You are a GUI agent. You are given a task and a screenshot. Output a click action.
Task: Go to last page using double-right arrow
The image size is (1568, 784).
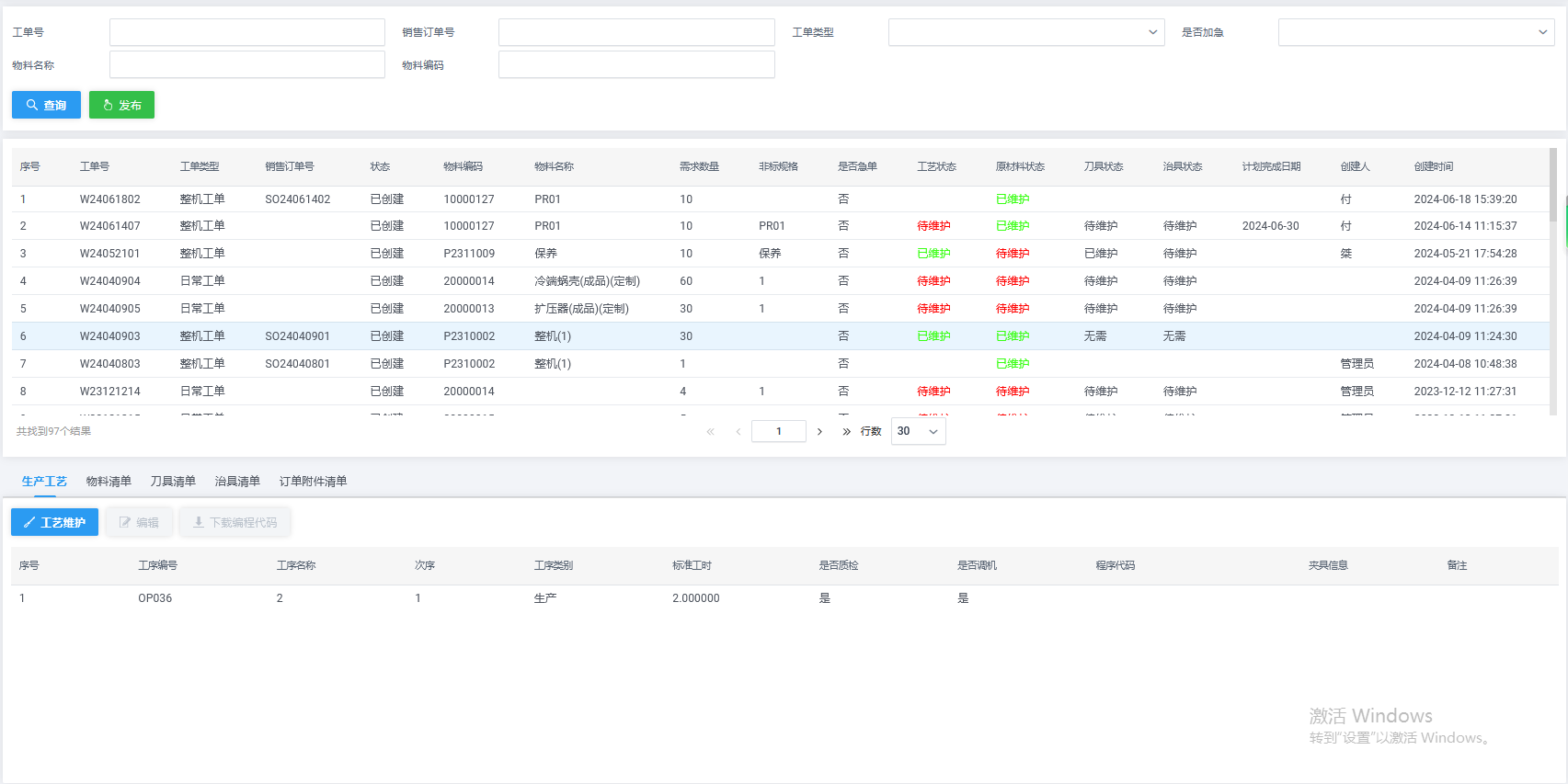[846, 431]
